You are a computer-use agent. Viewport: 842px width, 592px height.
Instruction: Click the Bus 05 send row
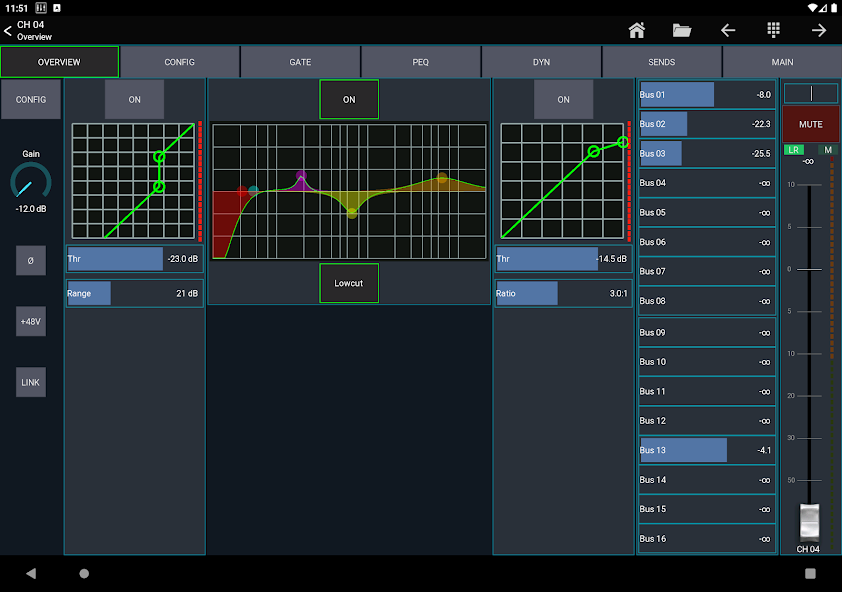[x=707, y=213]
